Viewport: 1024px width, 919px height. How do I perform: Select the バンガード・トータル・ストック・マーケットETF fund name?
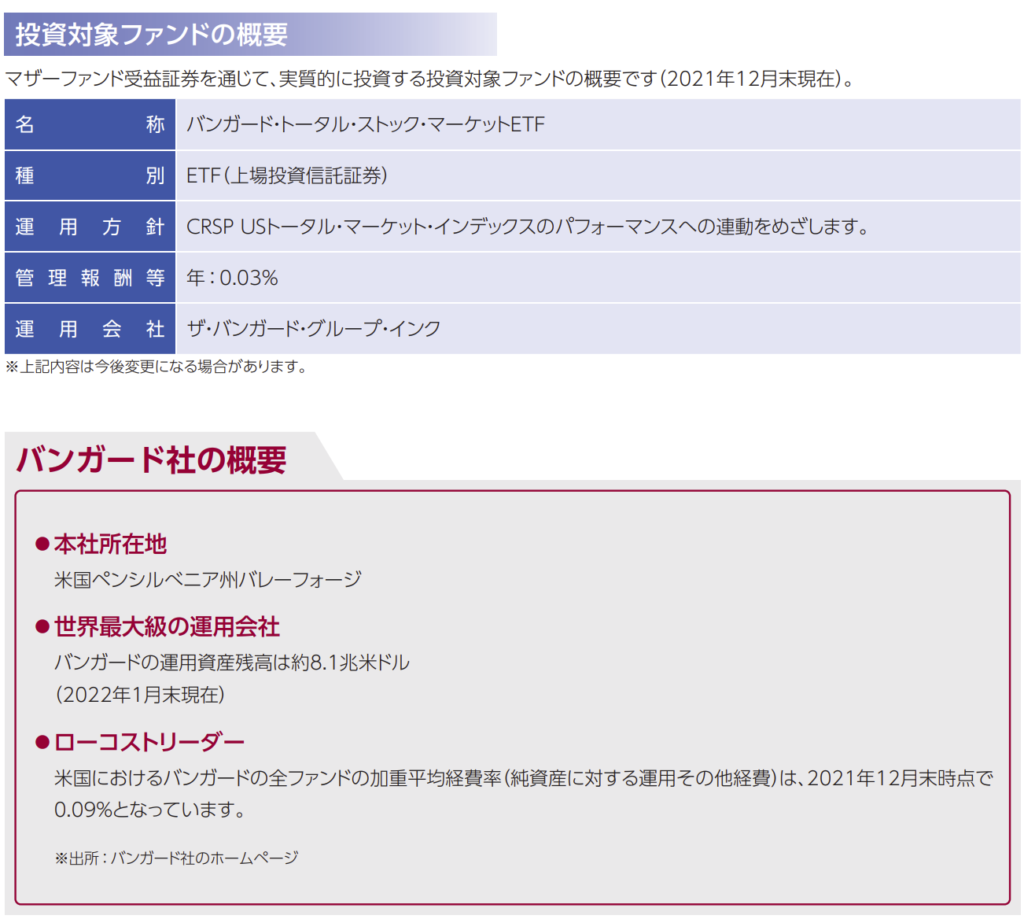366,125
